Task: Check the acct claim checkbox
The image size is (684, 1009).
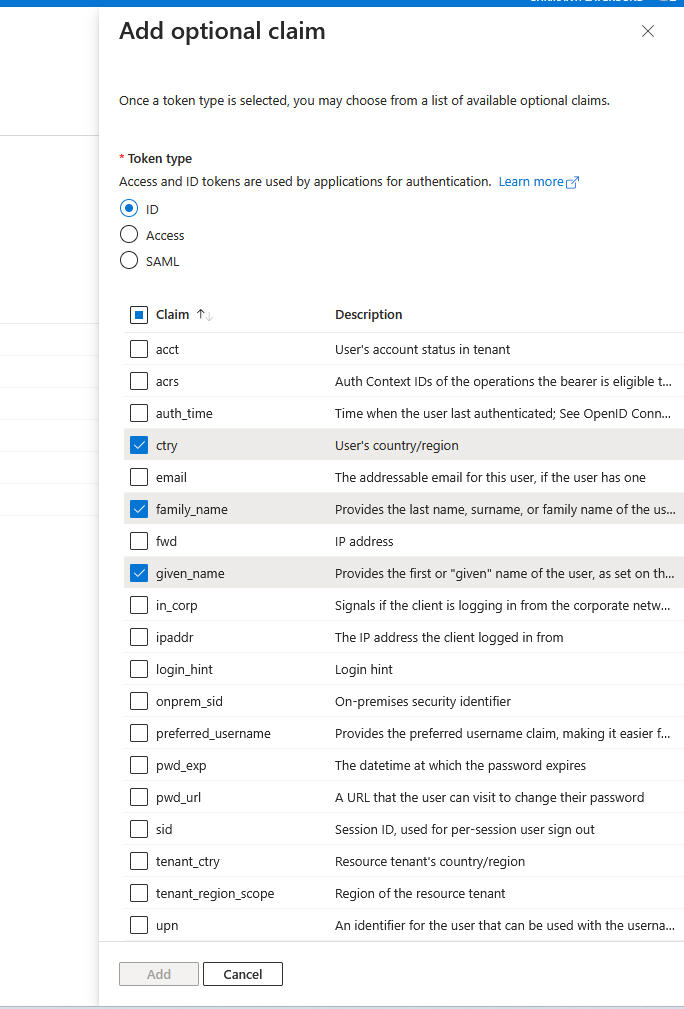Action: click(139, 349)
